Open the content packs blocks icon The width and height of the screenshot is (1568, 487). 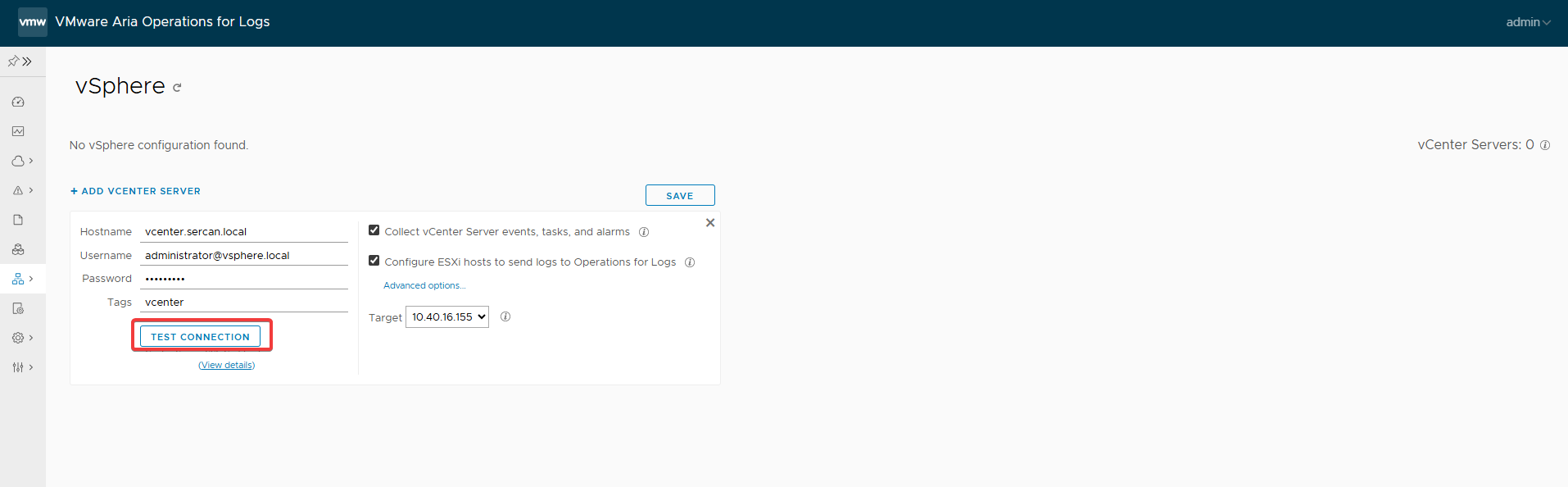[x=18, y=249]
